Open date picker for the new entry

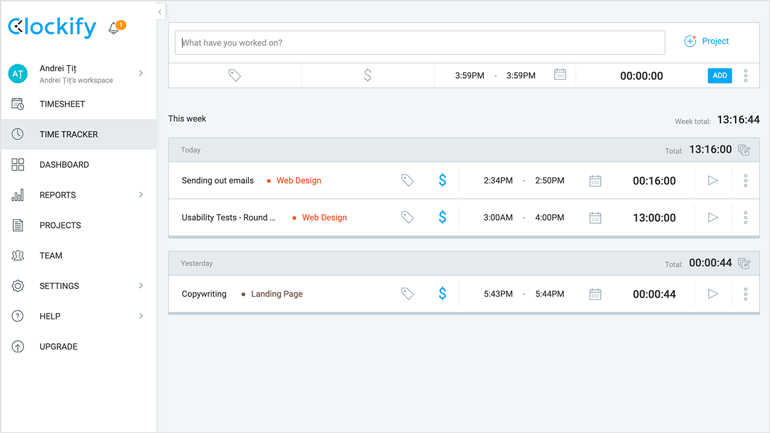tap(560, 75)
